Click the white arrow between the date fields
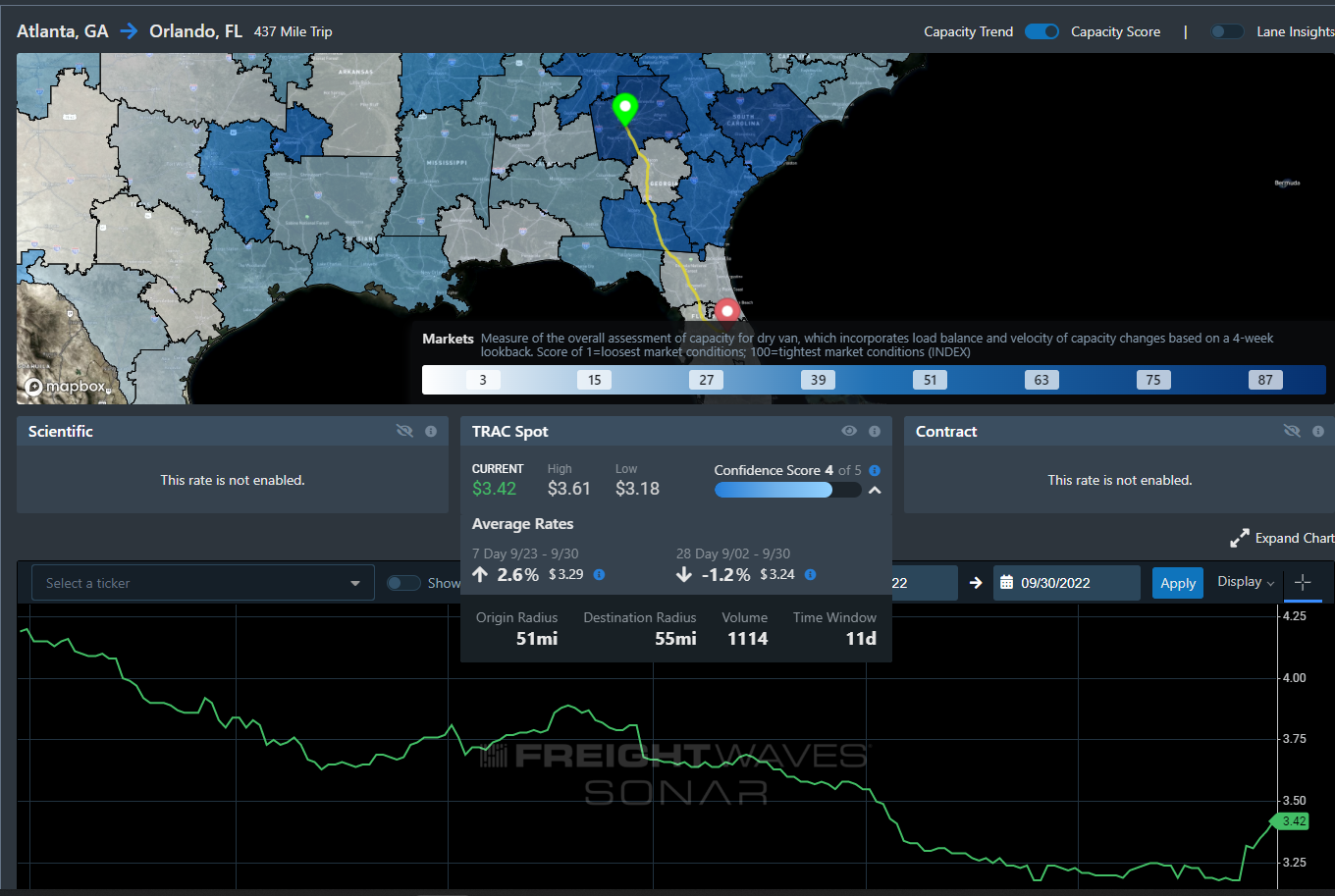 coord(976,583)
